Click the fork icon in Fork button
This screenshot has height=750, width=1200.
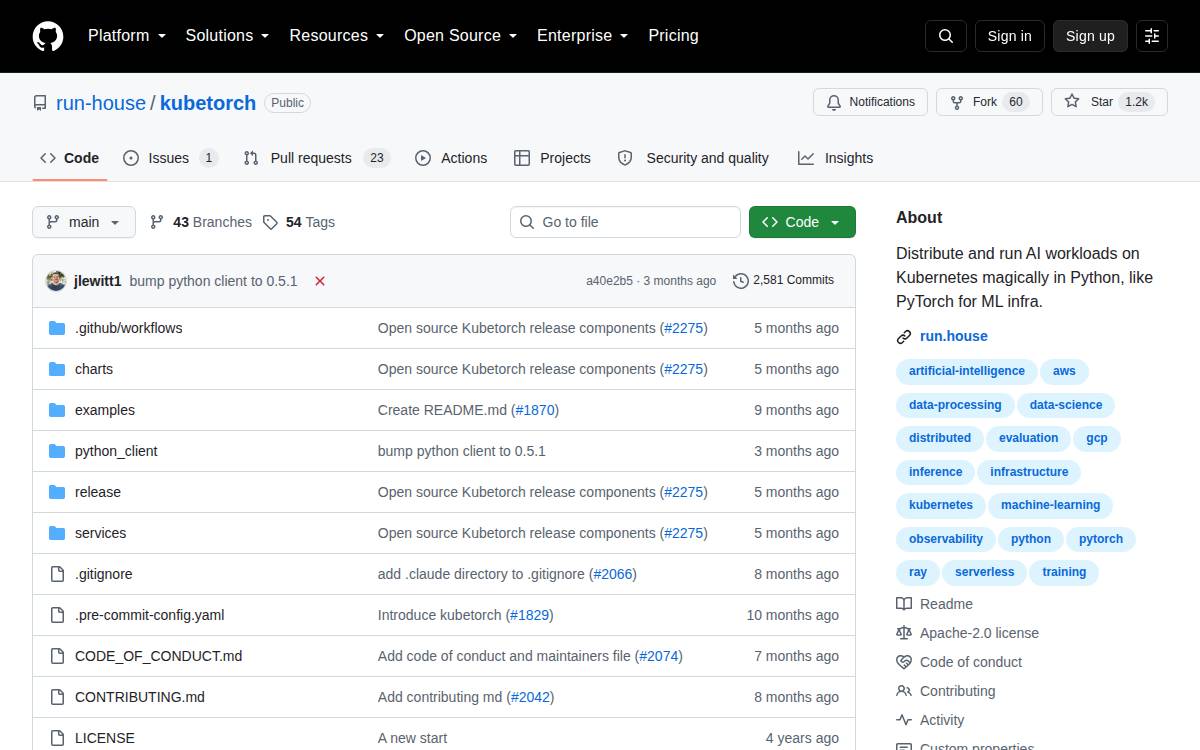click(x=957, y=102)
